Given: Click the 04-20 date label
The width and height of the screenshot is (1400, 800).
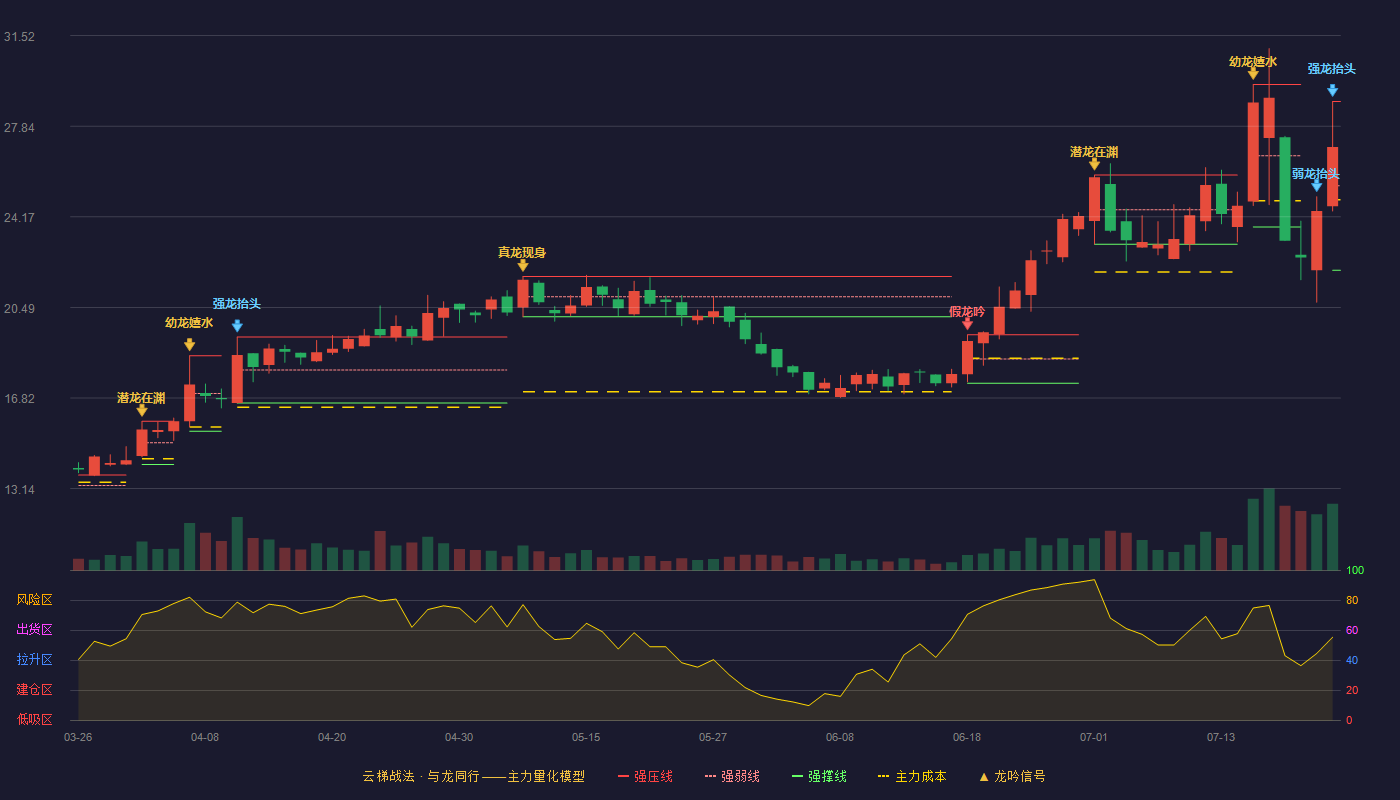Looking at the screenshot, I should coord(332,737).
